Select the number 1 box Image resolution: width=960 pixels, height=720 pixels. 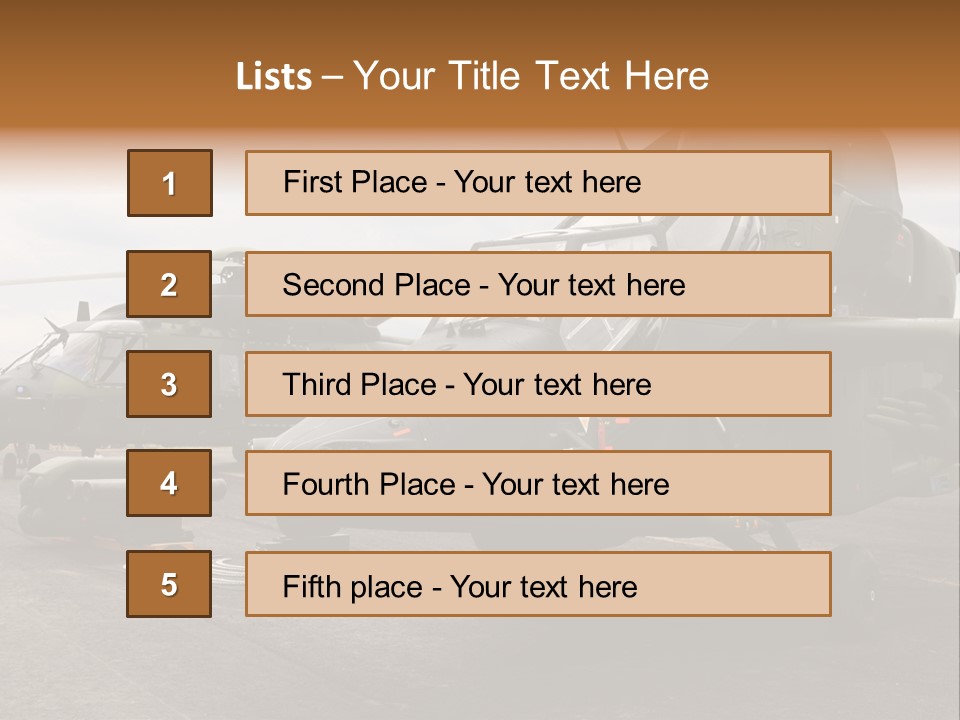(x=170, y=183)
